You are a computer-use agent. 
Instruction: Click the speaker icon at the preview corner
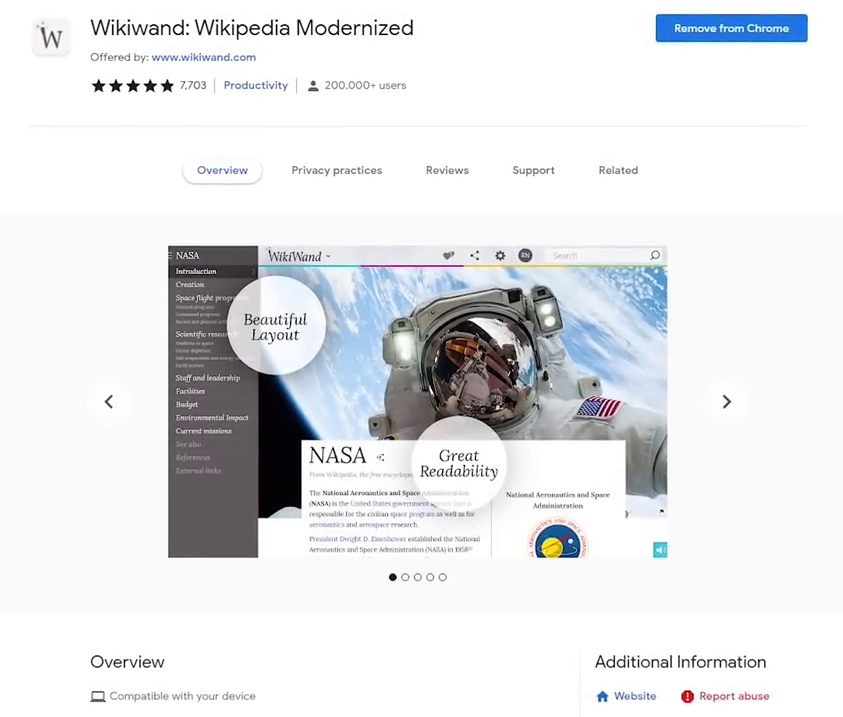coord(660,550)
